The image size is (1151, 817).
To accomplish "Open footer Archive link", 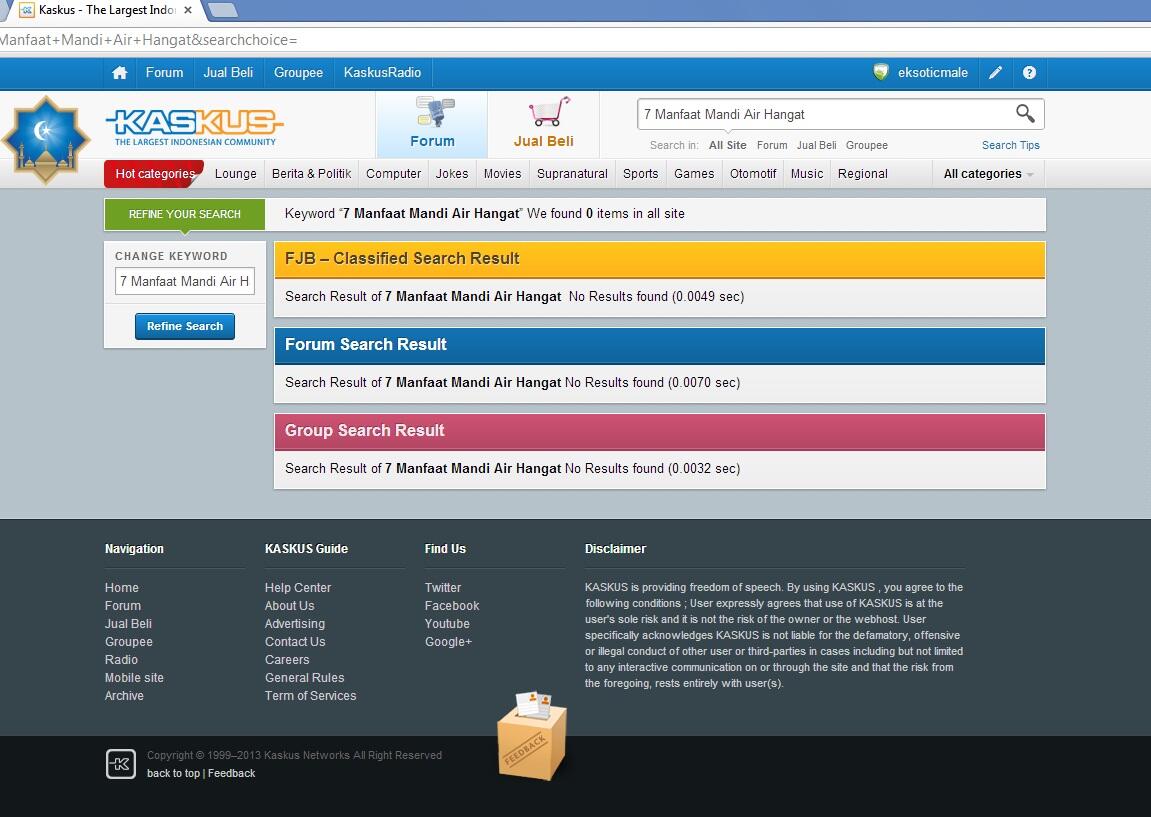I will (x=124, y=696).
